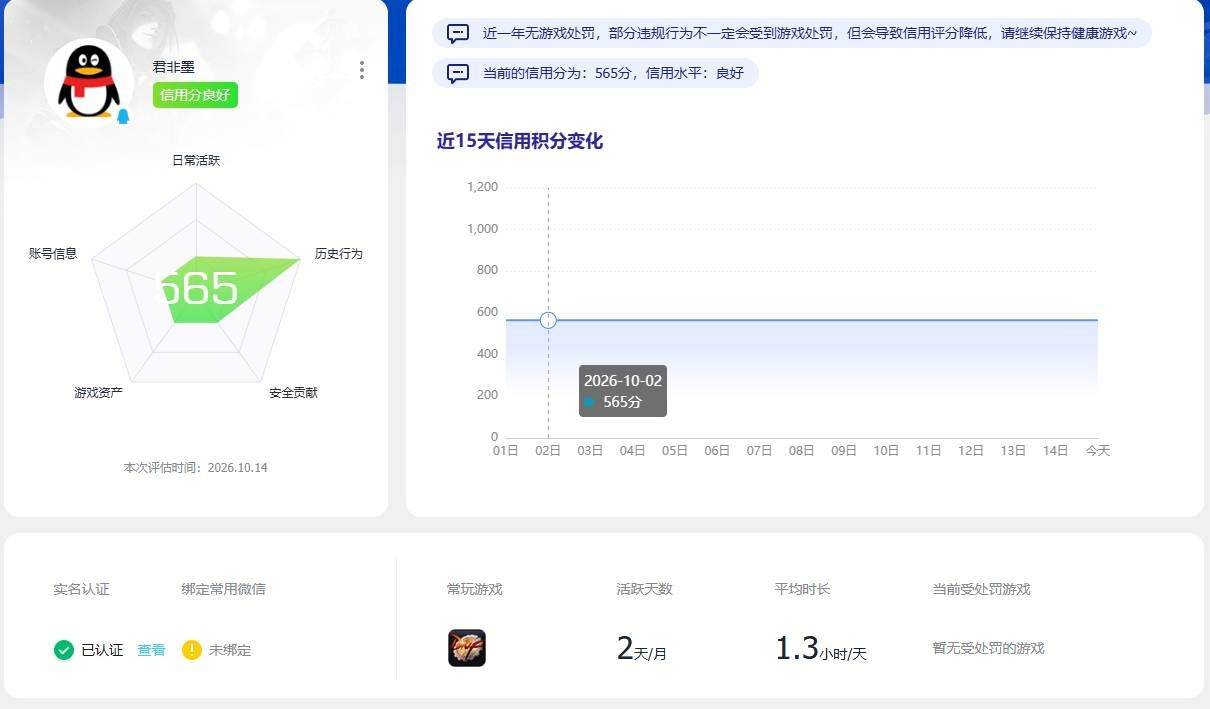Click the 14日 x-axis label

[x=1056, y=451]
